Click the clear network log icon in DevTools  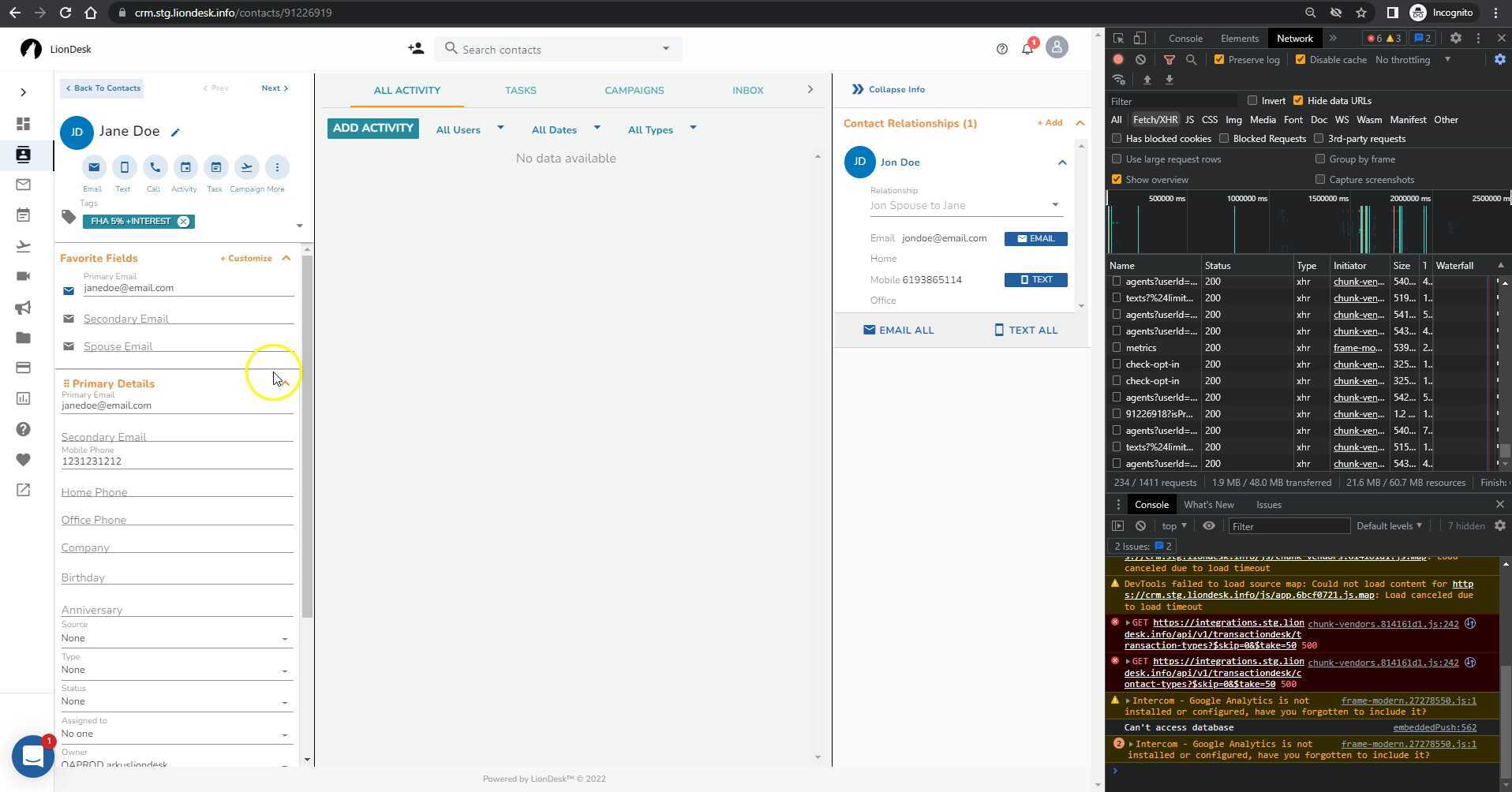[1142, 59]
